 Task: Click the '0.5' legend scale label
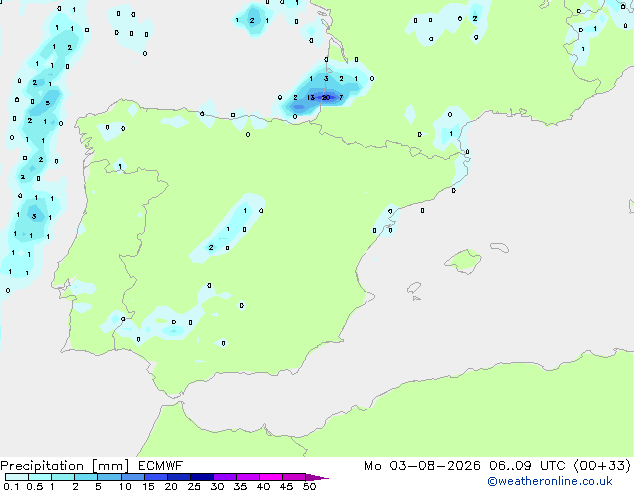point(34,486)
